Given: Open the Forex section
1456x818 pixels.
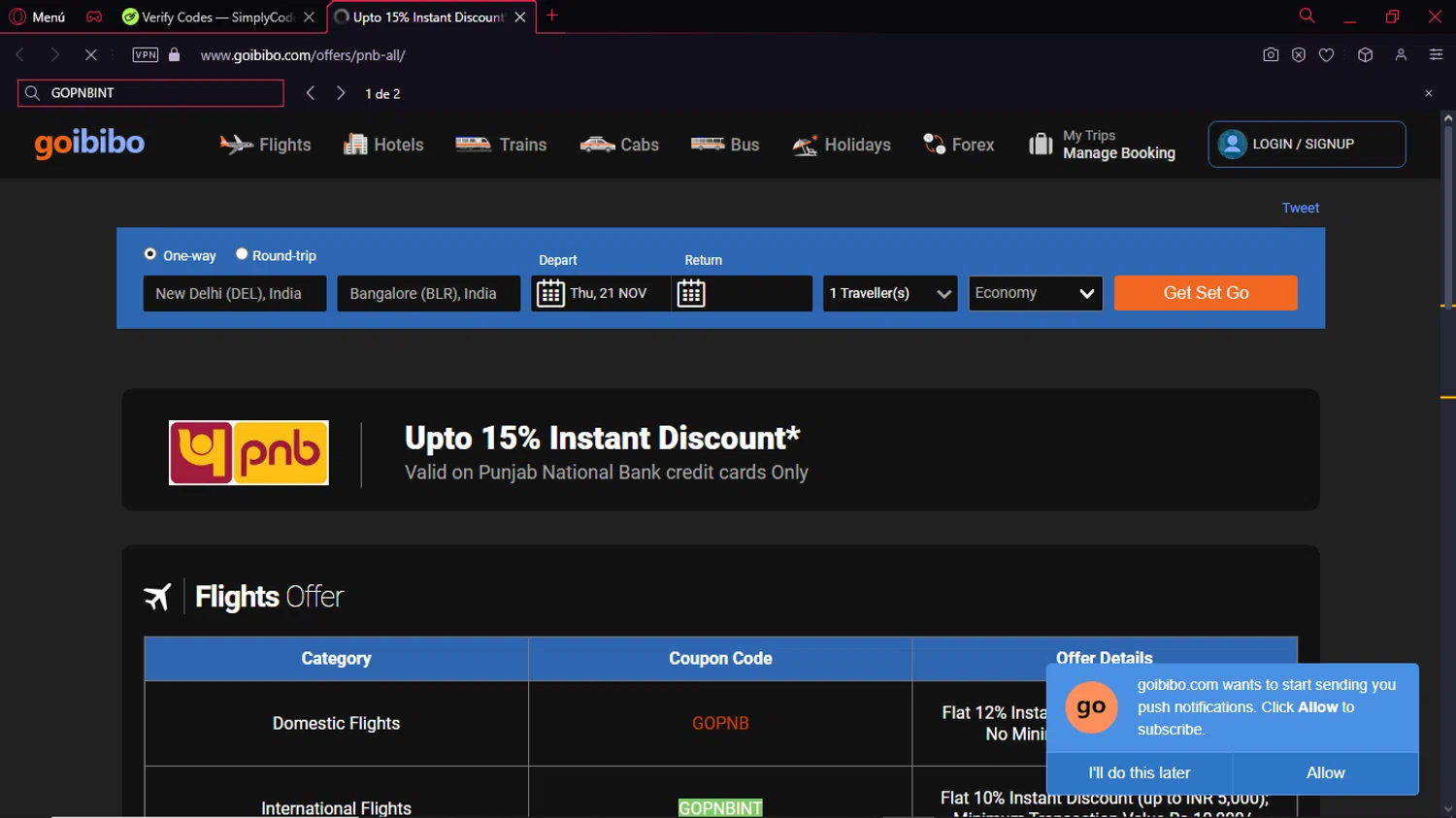Looking at the screenshot, I should pyautogui.click(x=958, y=145).
